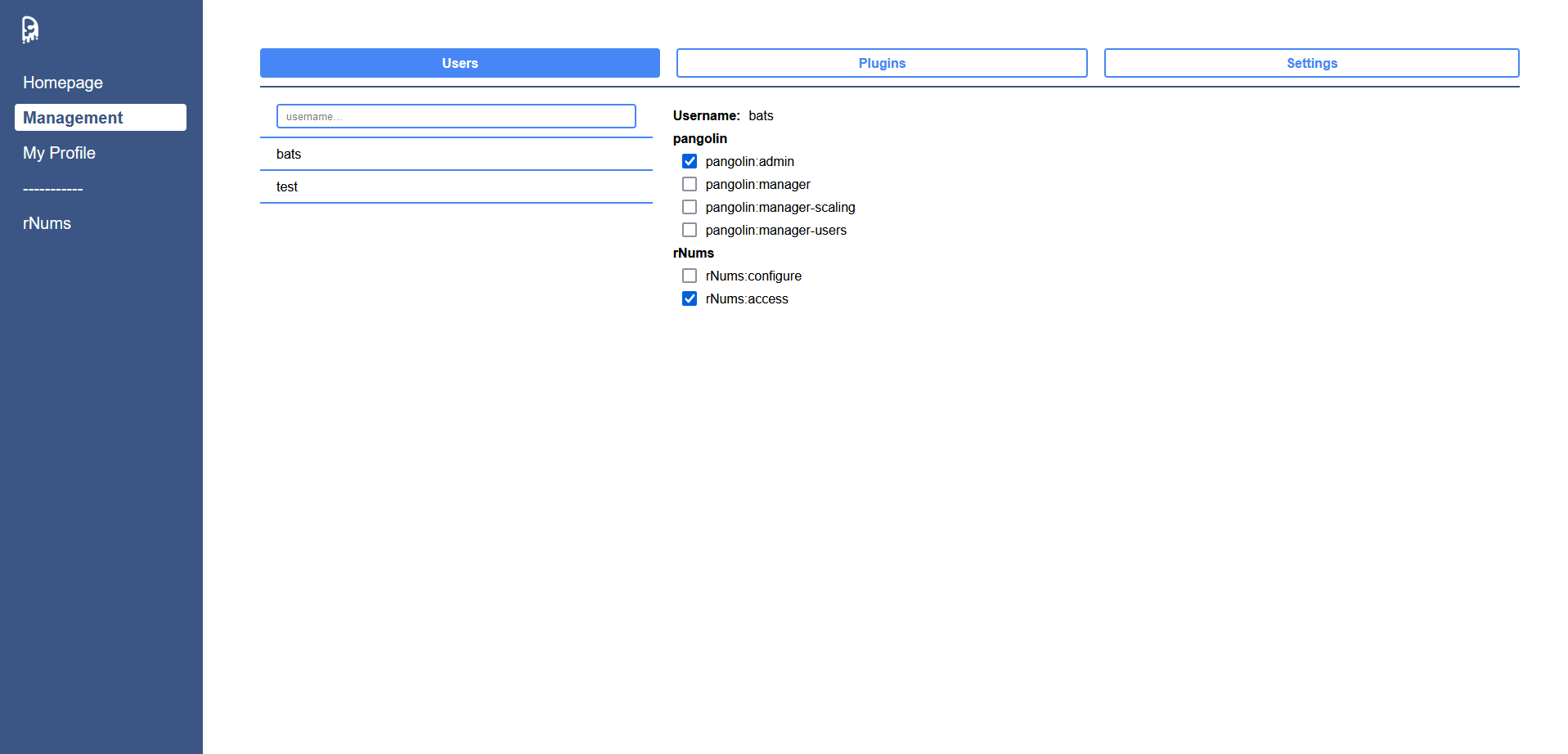Enable the pangolin:manager permission
Viewport: 1568px width, 754px height.
(690, 184)
